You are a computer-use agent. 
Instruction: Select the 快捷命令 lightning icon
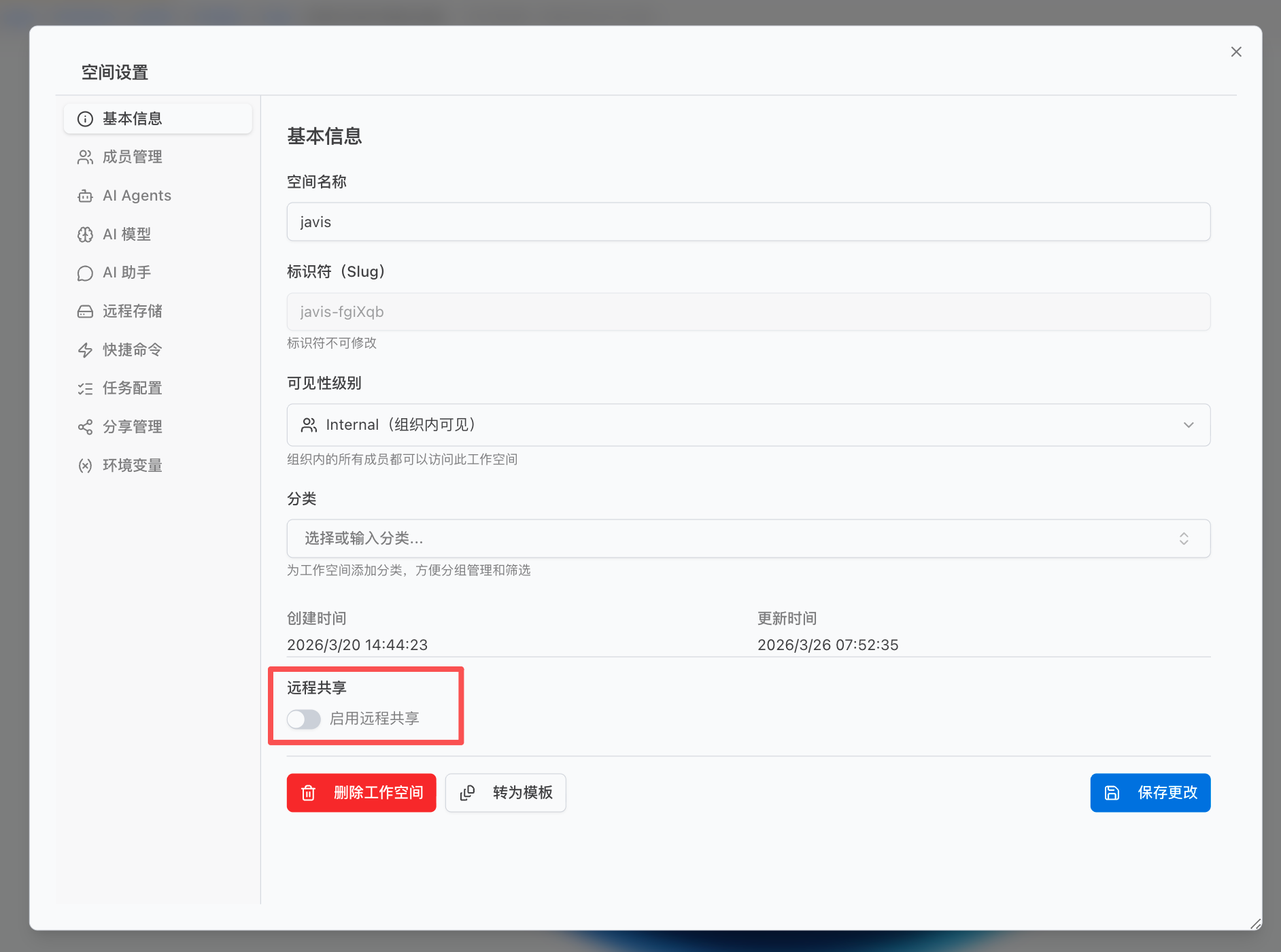click(85, 350)
